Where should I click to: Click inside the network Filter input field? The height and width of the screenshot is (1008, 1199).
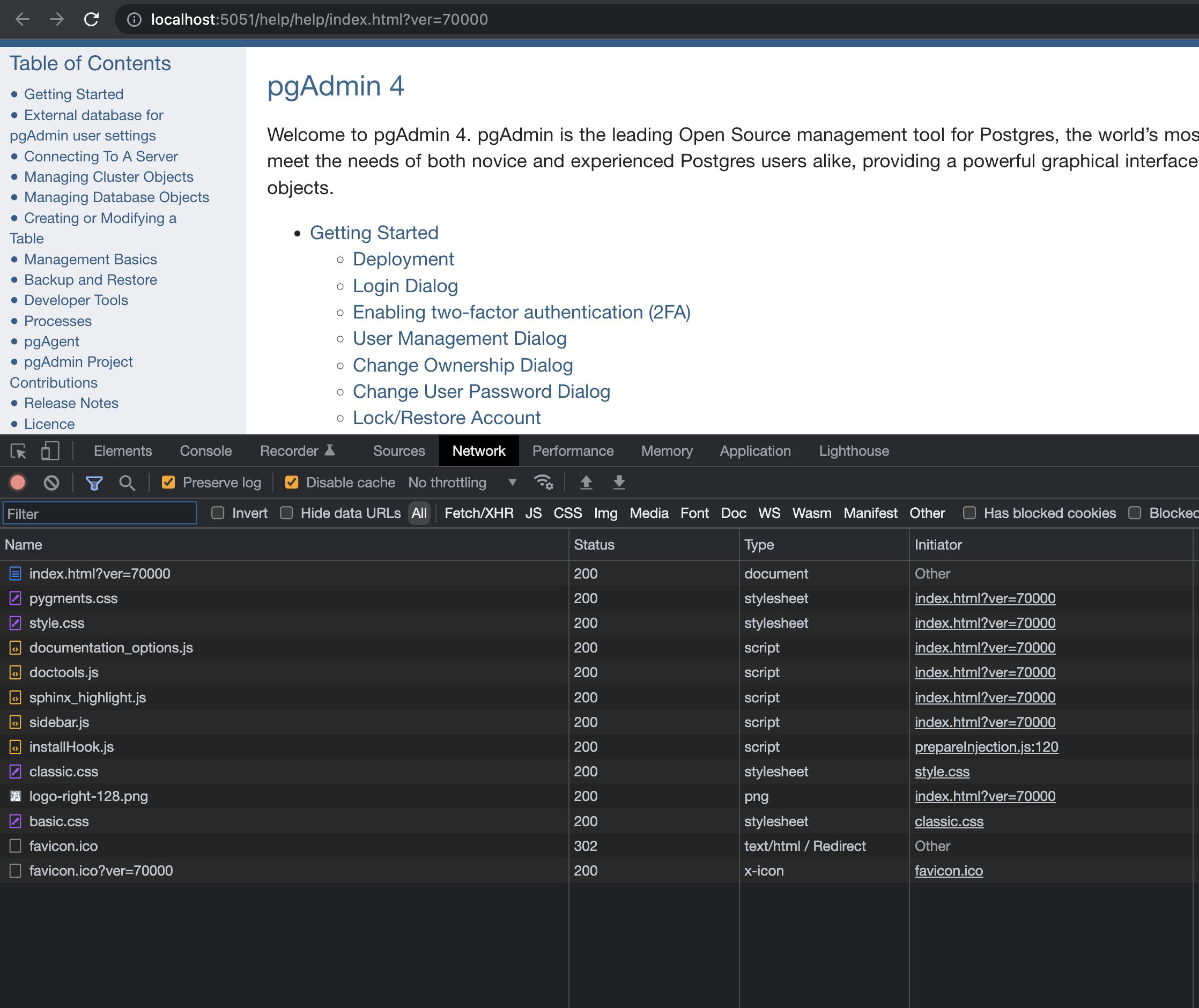pos(99,513)
